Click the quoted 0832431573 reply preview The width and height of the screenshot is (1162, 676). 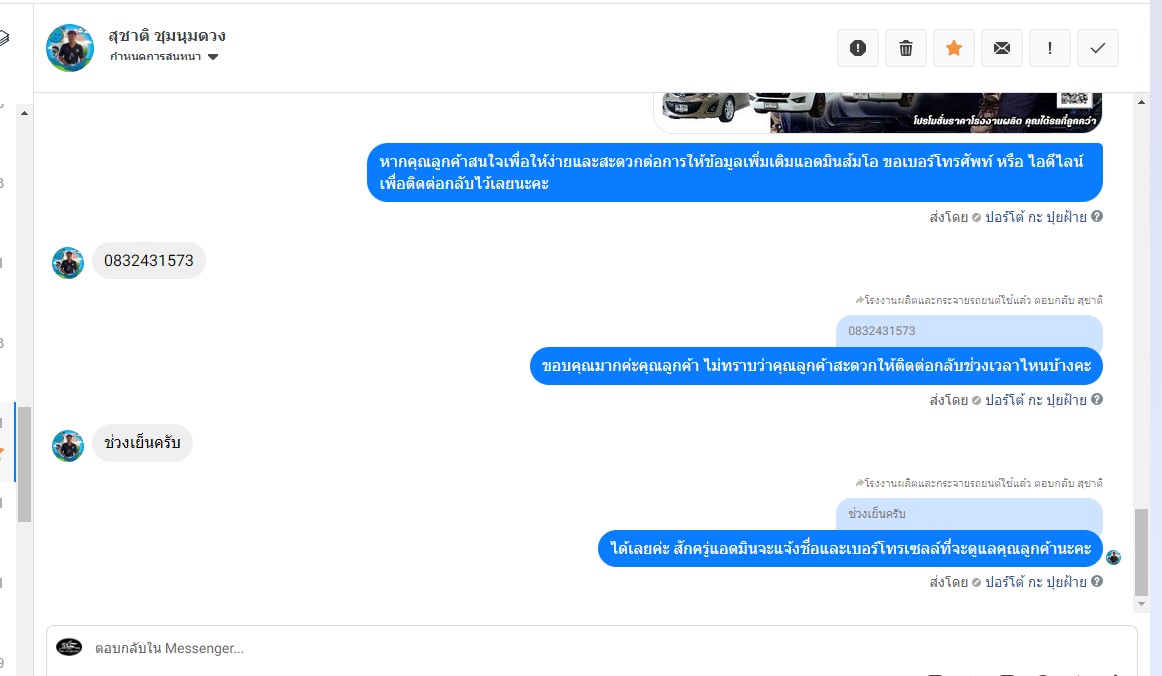click(969, 331)
